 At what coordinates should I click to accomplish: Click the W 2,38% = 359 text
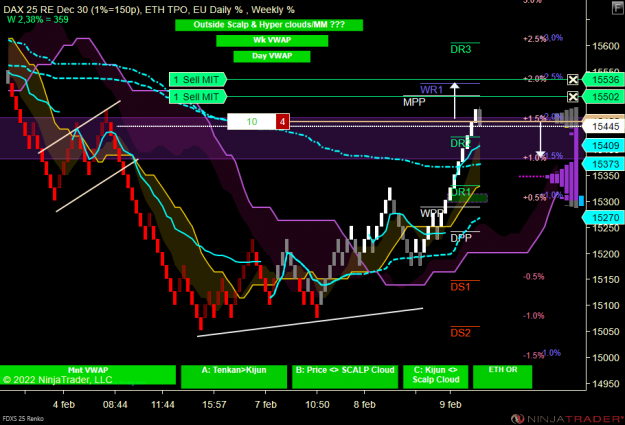[x=38, y=20]
